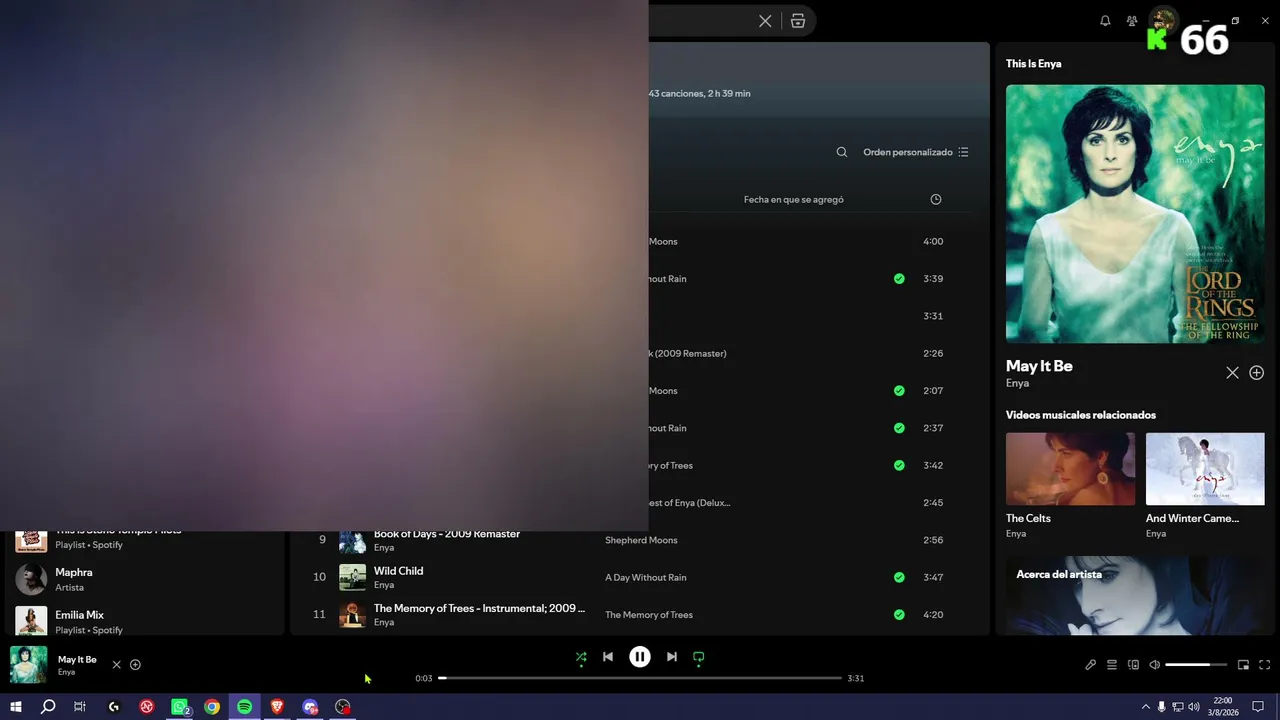Open the notifications bell in Spotify
The width and height of the screenshot is (1280, 720).
1105,21
